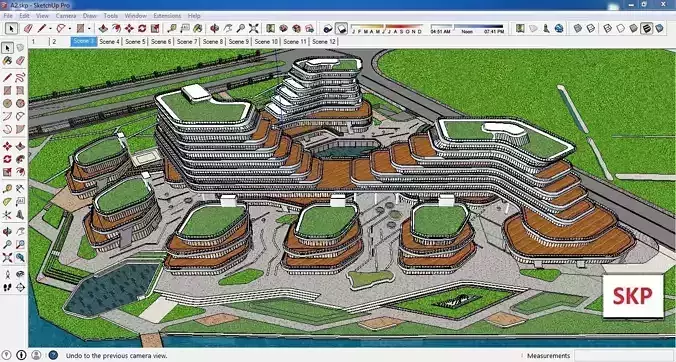Screen dimensions: 676x362
Task: Switch to Wireframe style
Action: click(x=607, y=28)
